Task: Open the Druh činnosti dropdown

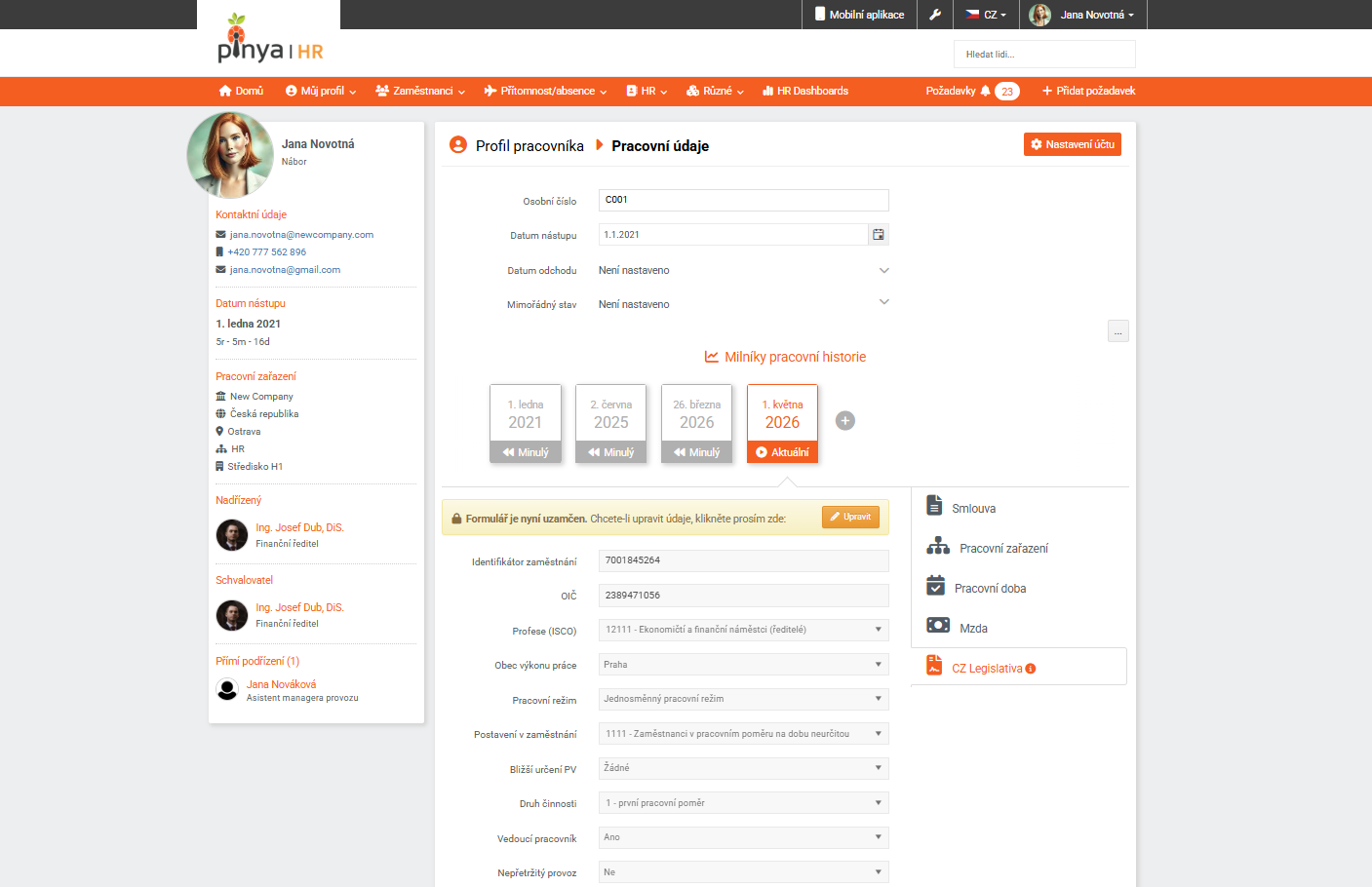Action: [x=744, y=803]
